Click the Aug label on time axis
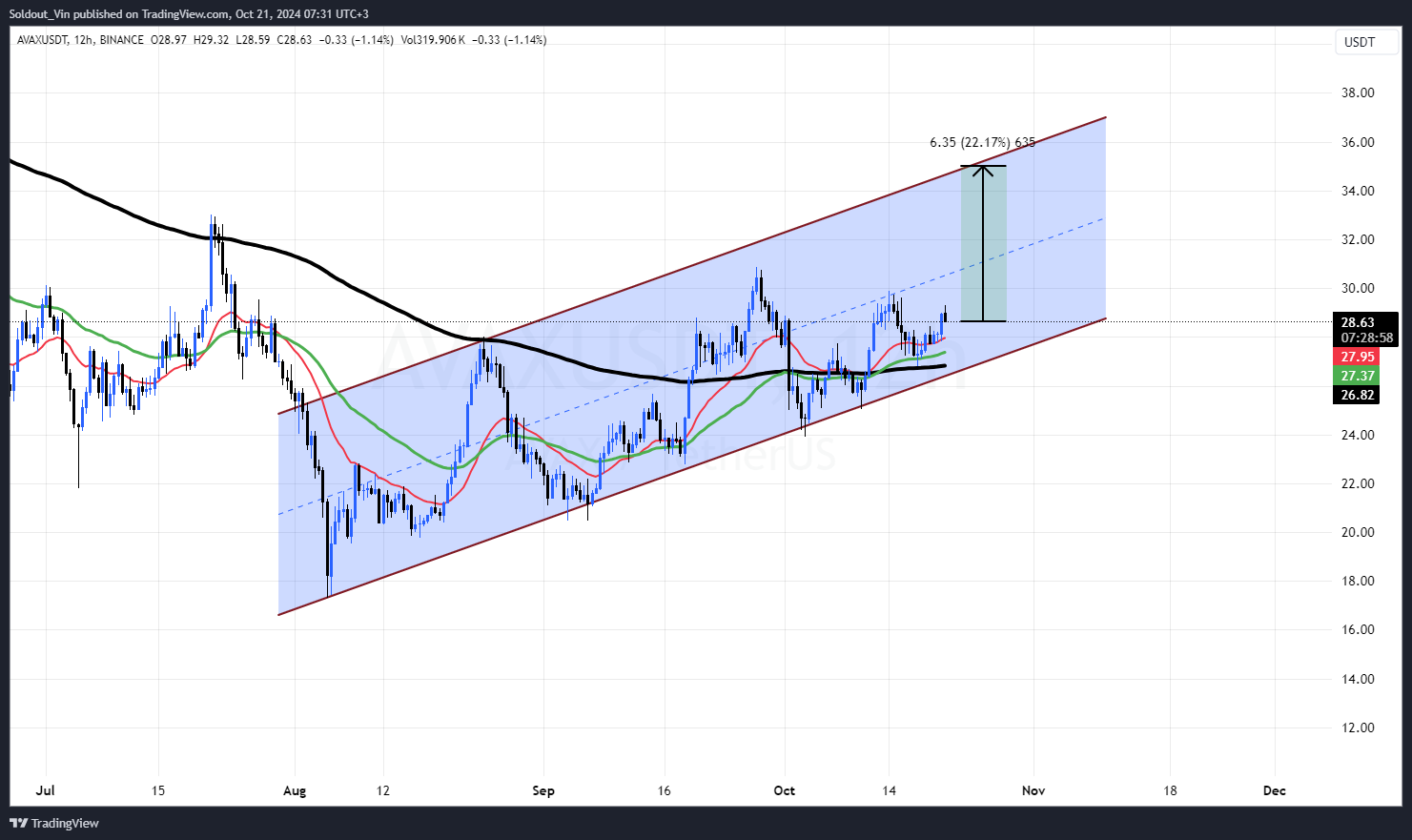Screen dimensions: 1412x840 (x=295, y=790)
